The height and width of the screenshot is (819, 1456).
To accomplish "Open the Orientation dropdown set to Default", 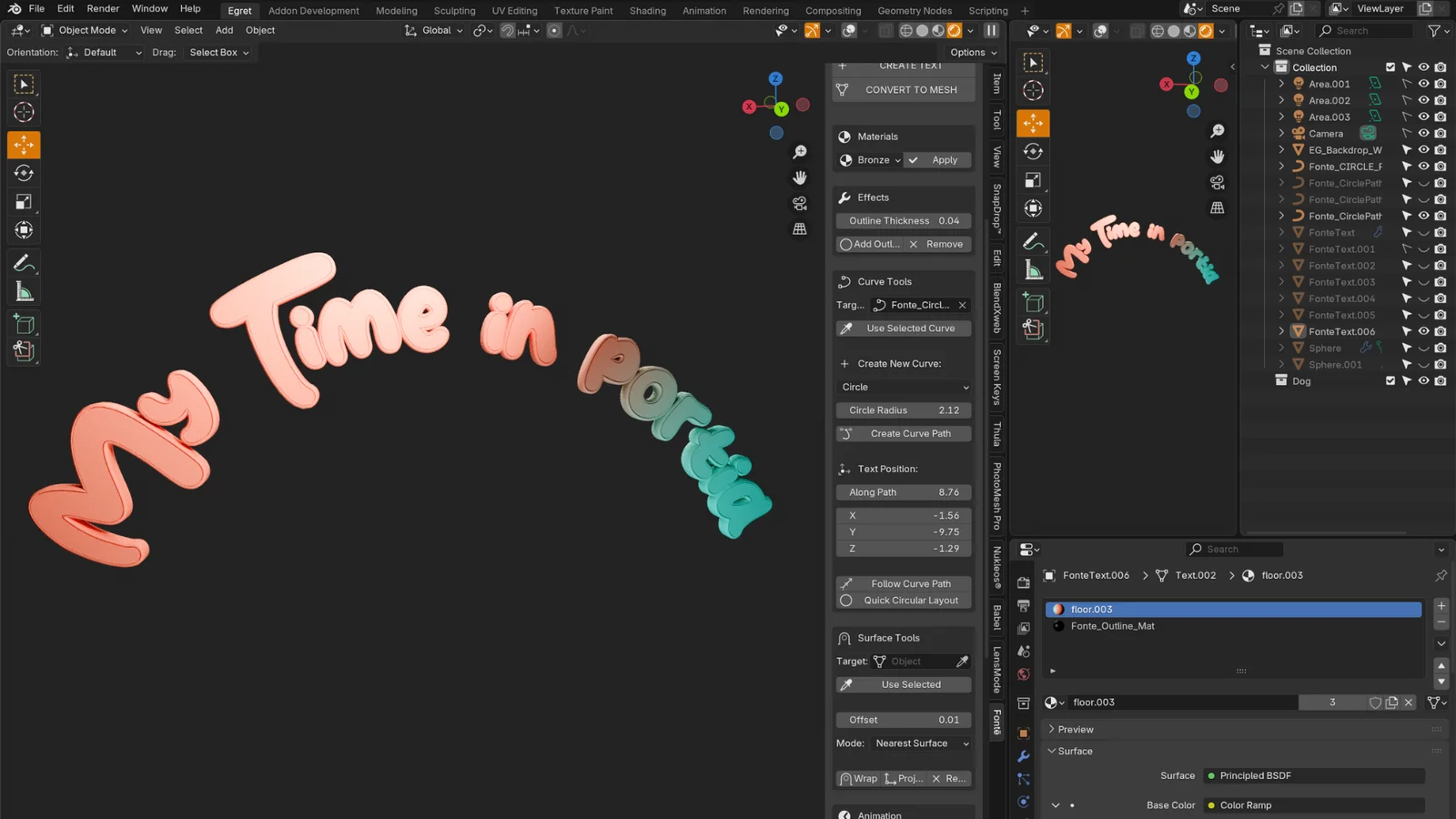I will (x=104, y=52).
